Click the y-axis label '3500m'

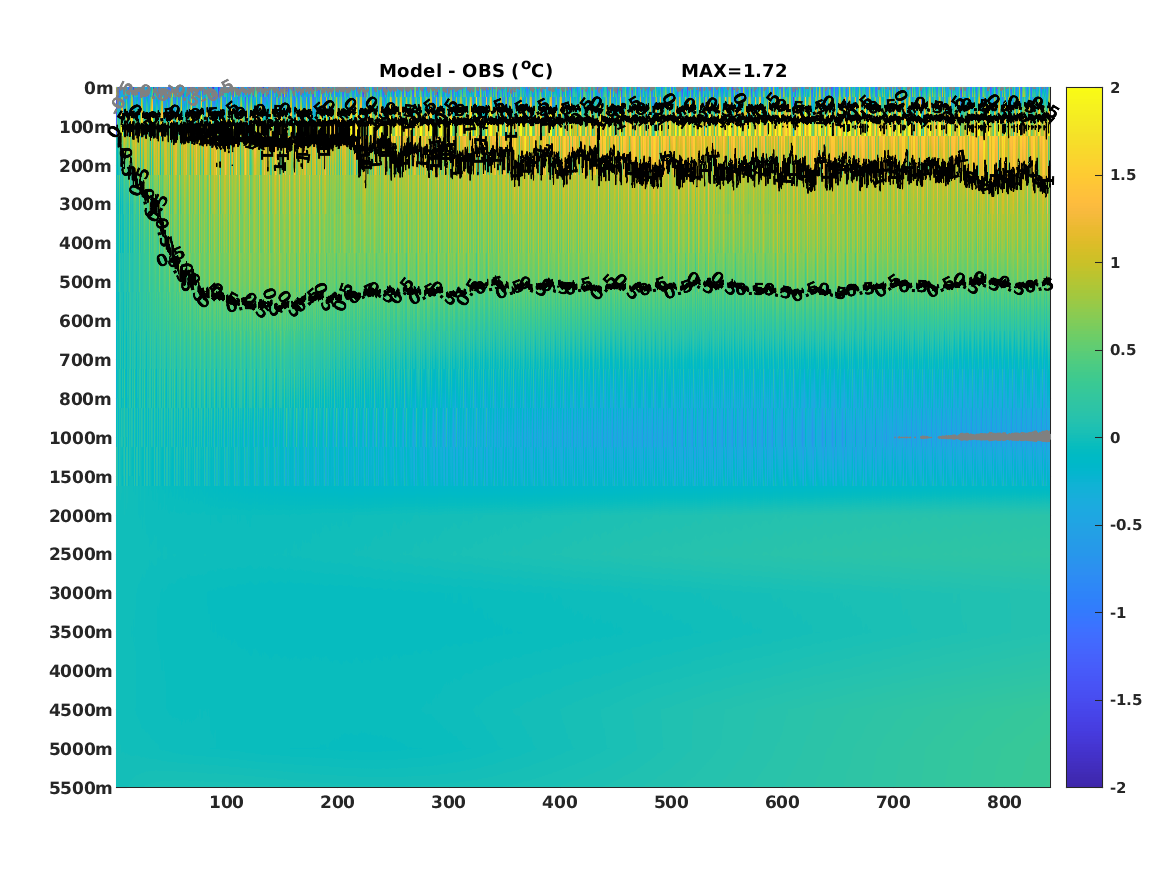(81, 632)
